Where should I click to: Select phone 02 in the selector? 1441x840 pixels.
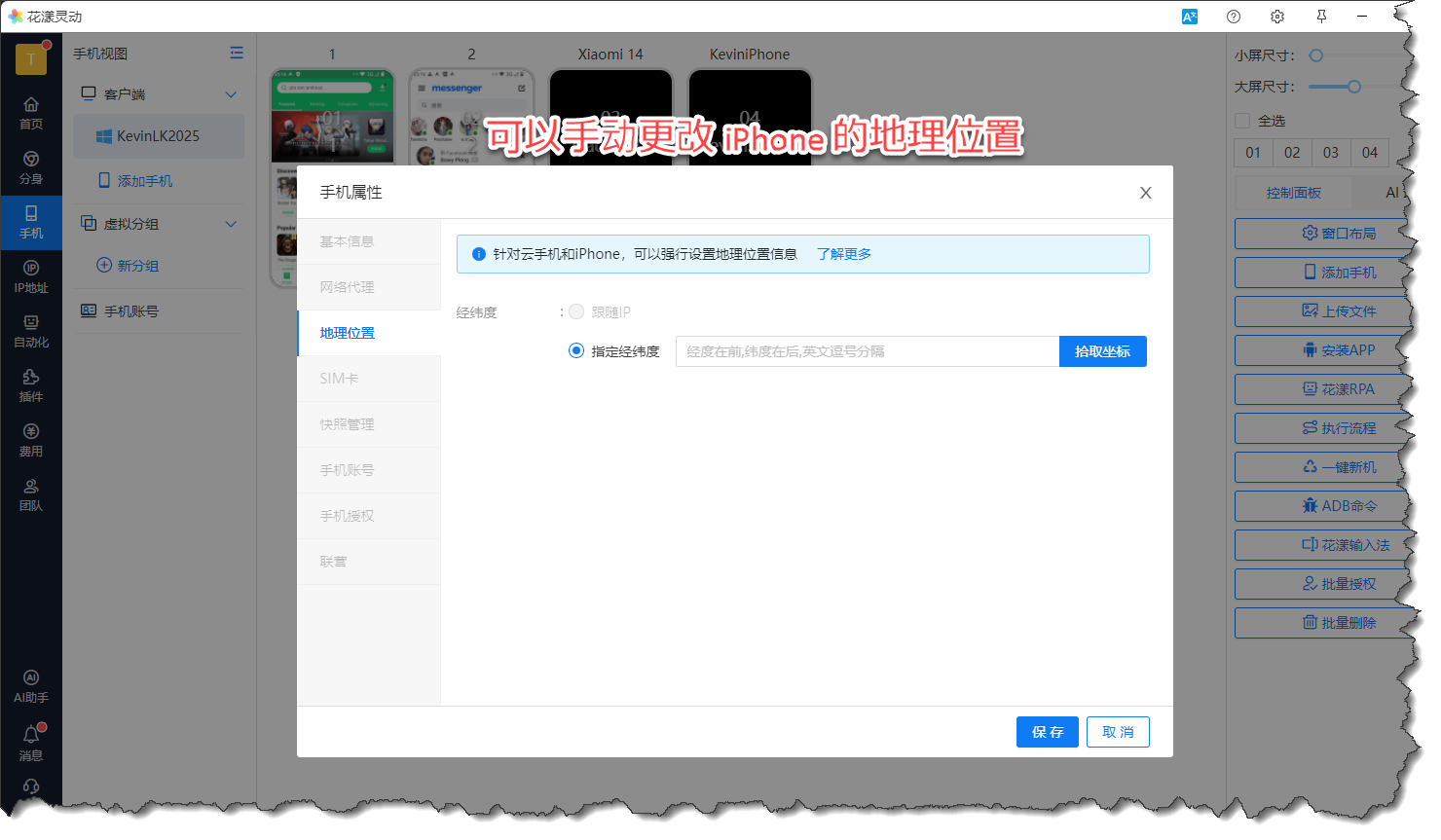click(1292, 153)
